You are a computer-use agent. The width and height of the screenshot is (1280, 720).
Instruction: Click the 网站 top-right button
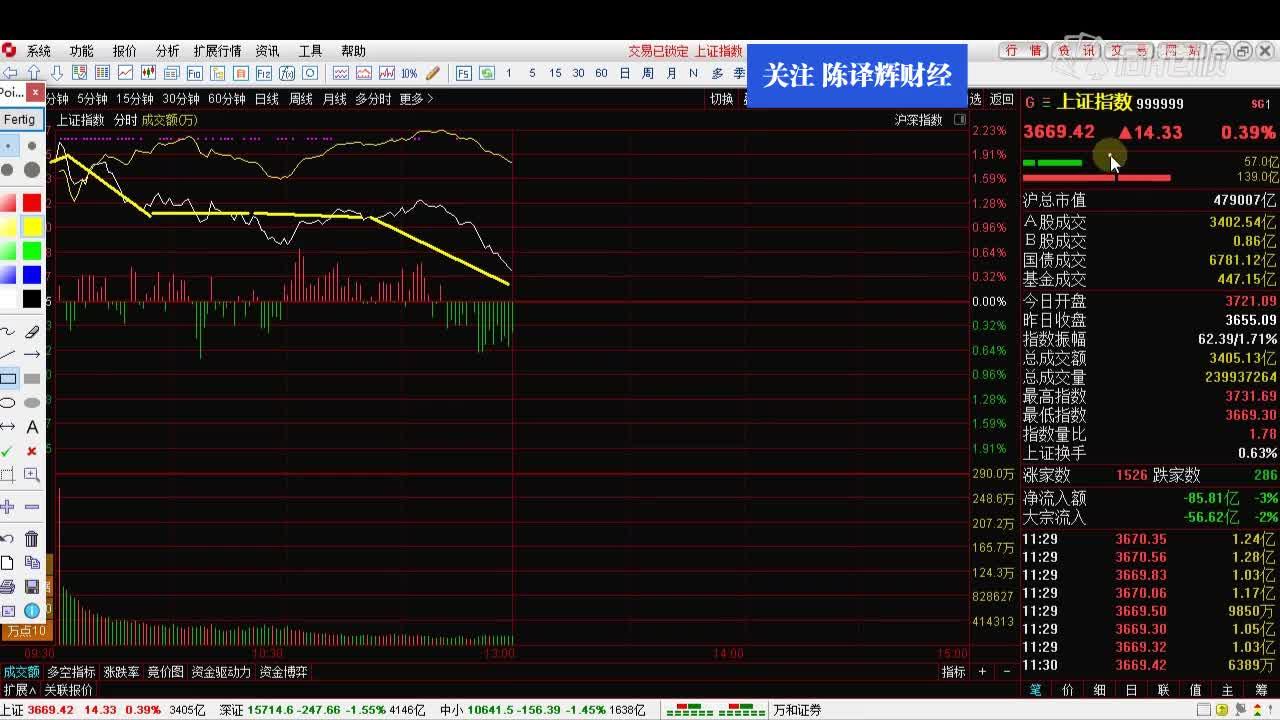1181,51
